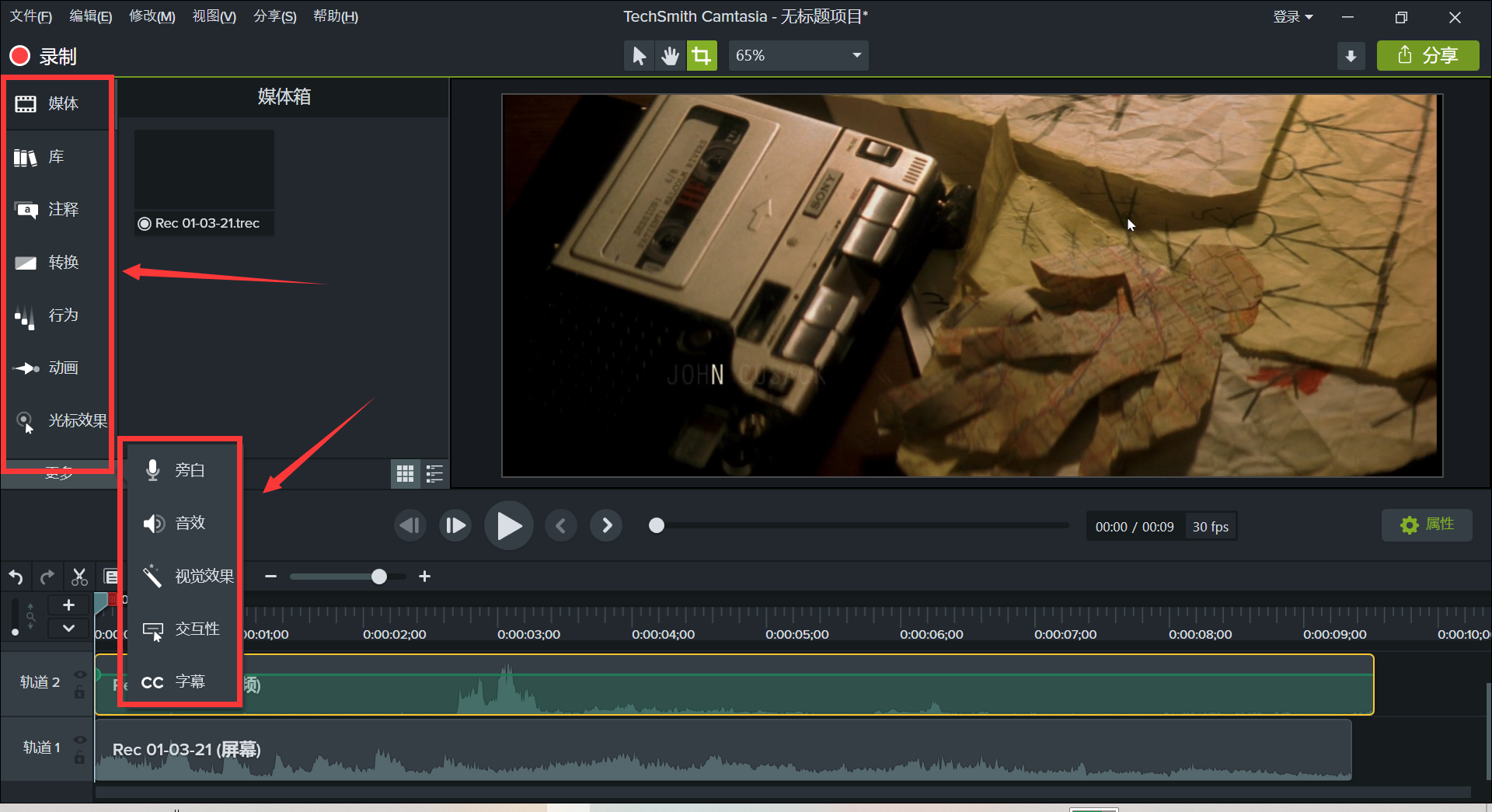Choose 音效 audio effects from the menu
Image resolution: width=1492 pixels, height=812 pixels.
point(182,523)
